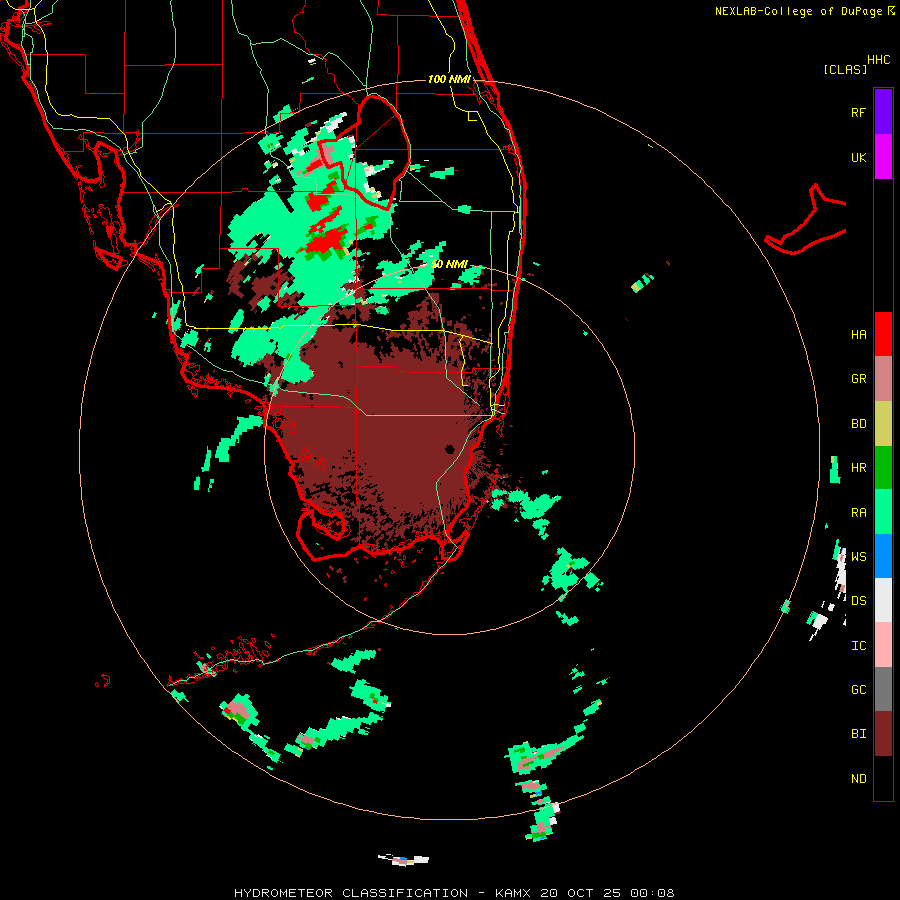Click the 'BI' legend label
900x900 pixels.
(x=858, y=734)
